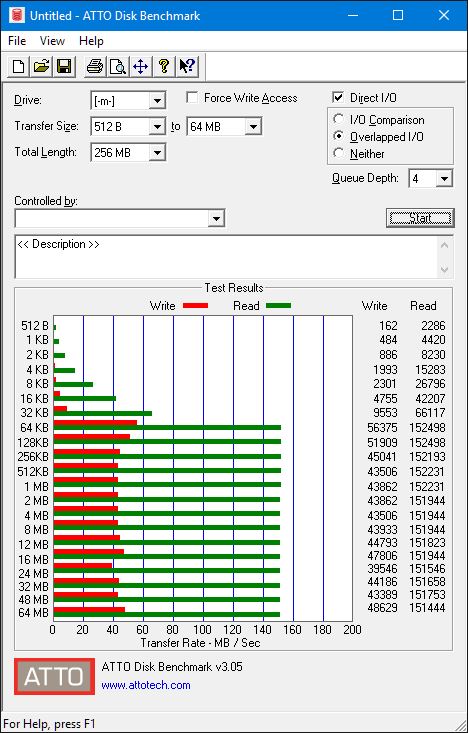Print results with the printer icon
Viewport: 468px width, 733px height.
(95, 66)
